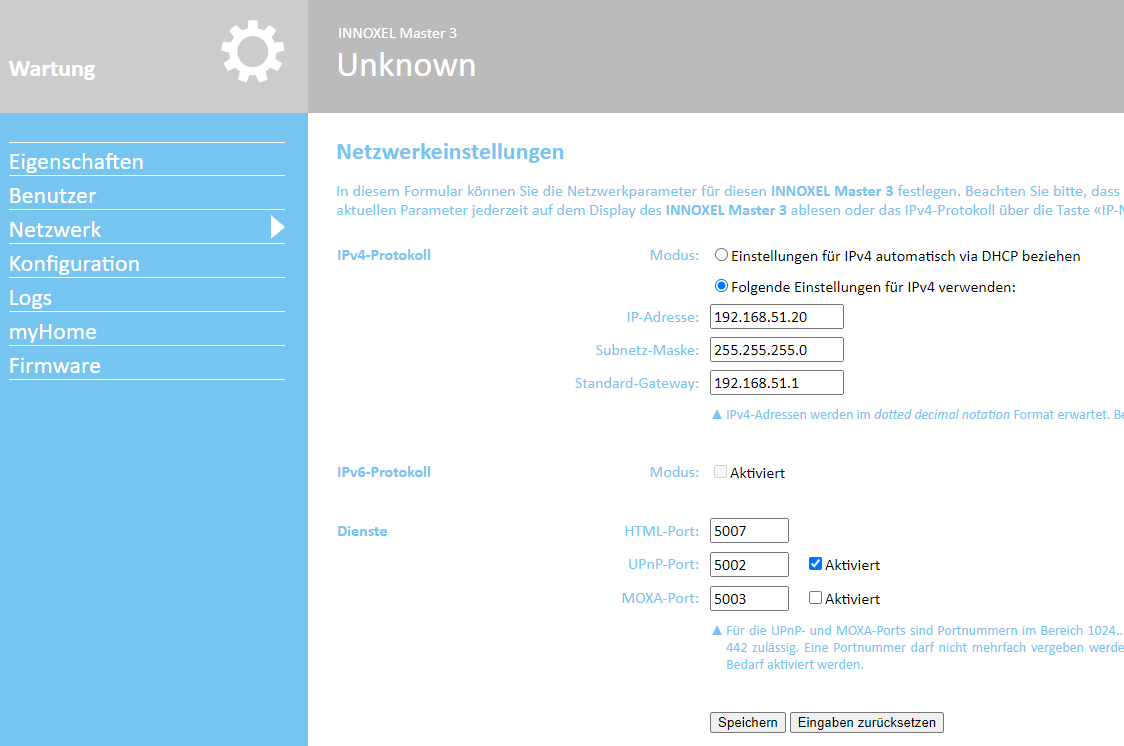
Task: Click the IPv6-Protokoll section label
Action: tap(384, 472)
